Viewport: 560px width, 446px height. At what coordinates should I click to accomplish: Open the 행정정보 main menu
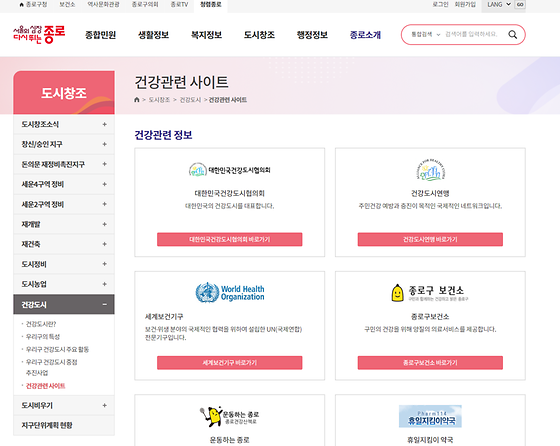[x=312, y=35]
